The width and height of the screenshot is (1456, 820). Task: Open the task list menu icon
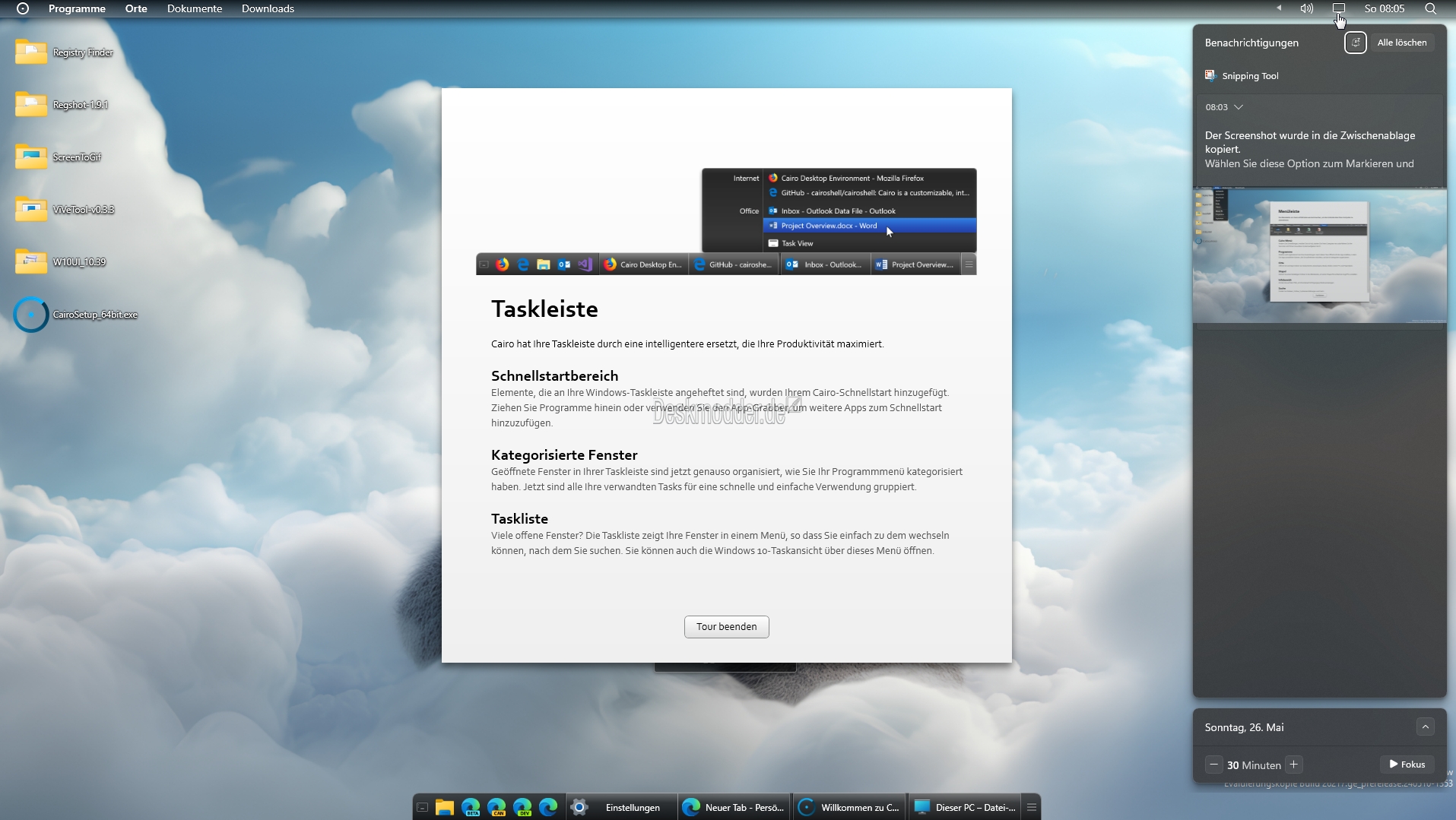(x=1032, y=807)
